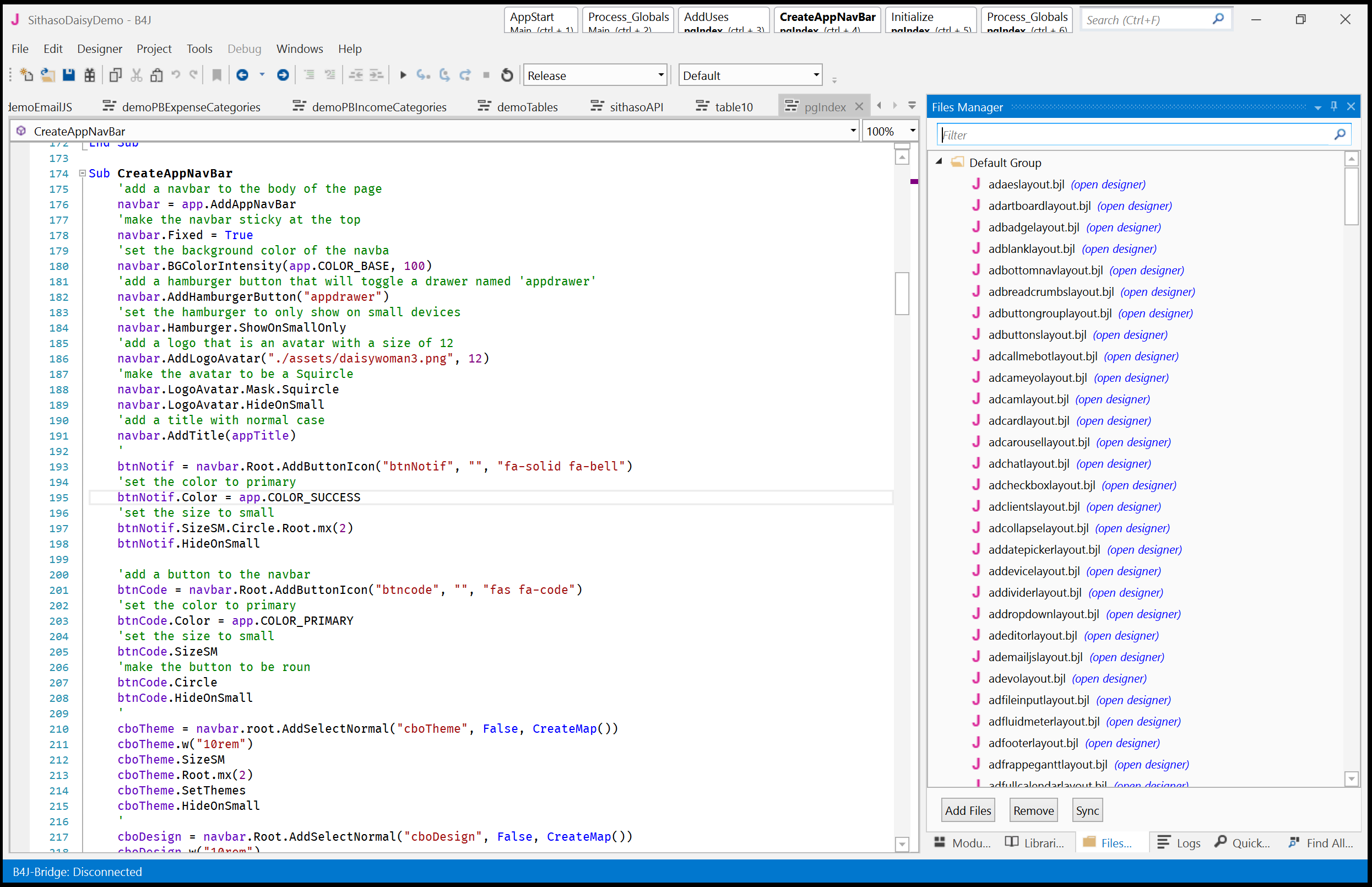
Task: Switch to the demoTables module tab
Action: tap(527, 107)
